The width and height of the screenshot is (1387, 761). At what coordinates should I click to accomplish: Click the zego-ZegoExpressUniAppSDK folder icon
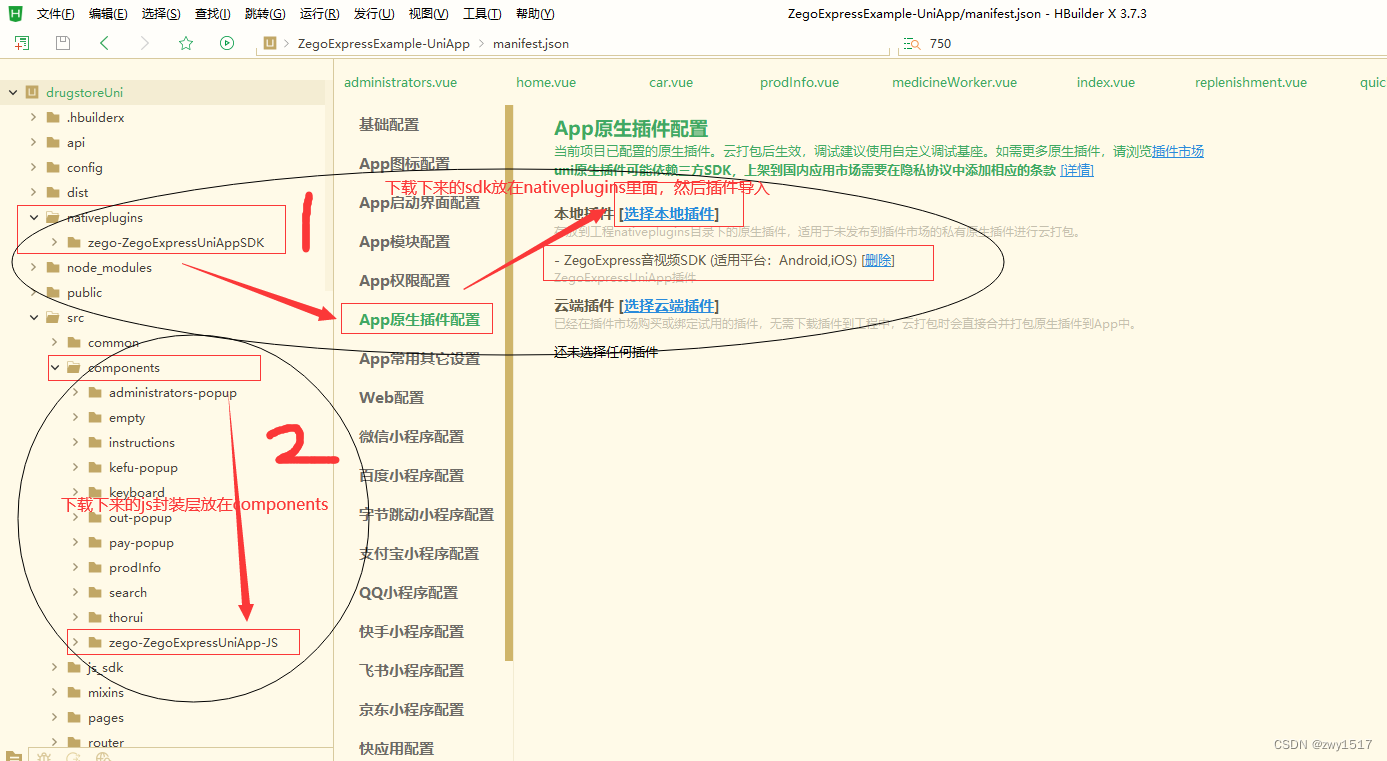(x=74, y=243)
